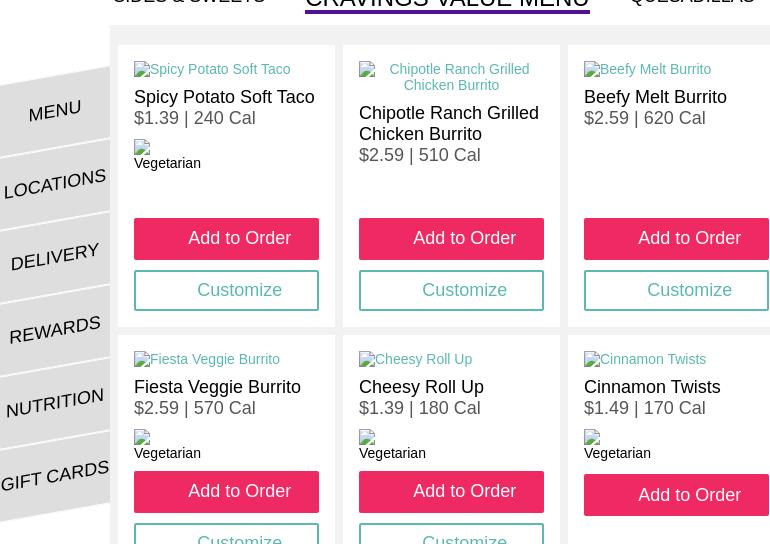Select the Cravings Value Menu tab

point(447,4)
